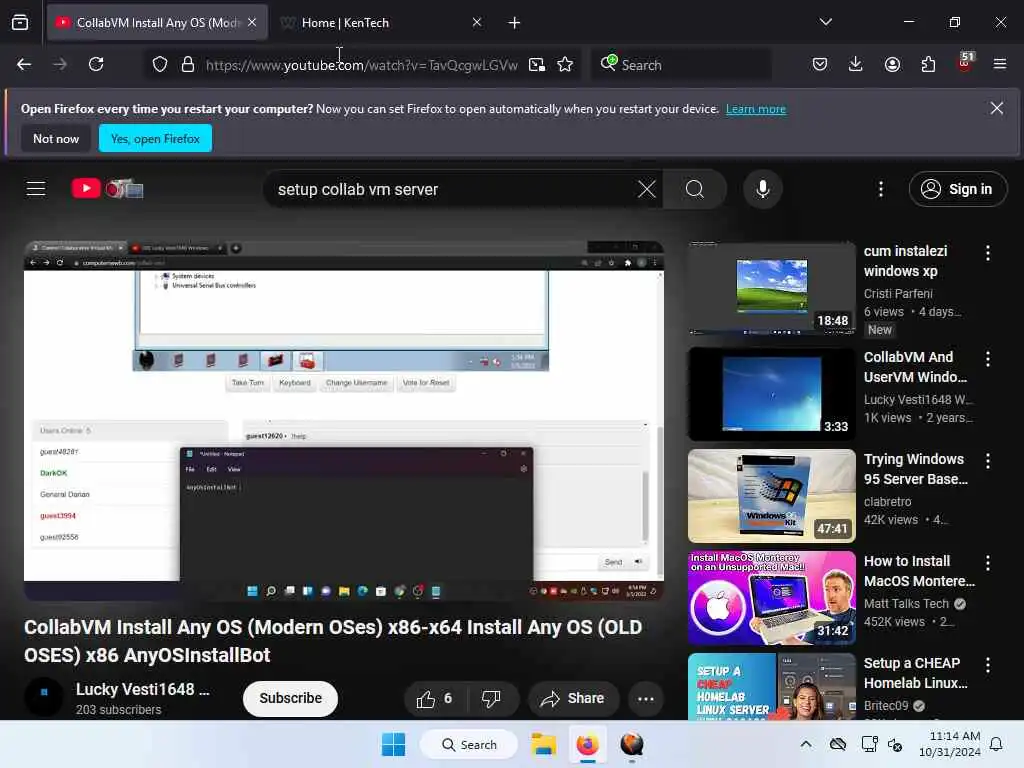
Task: Close the CollabVM Install Any OS tab
Action: click(x=252, y=23)
